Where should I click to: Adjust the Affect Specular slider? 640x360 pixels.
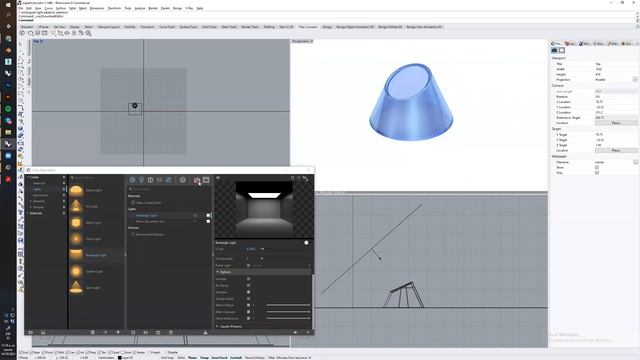[x=288, y=311]
